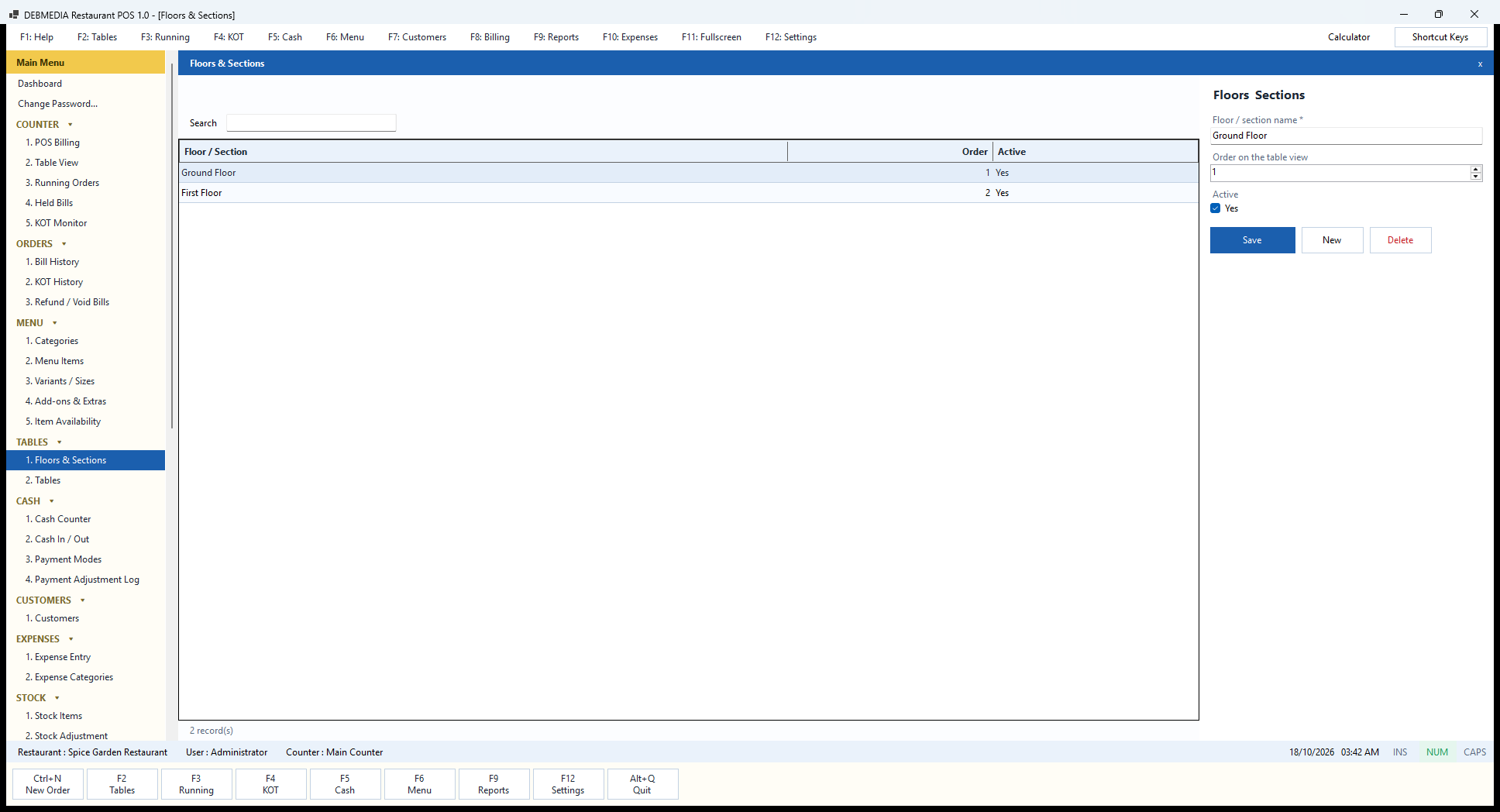Image resolution: width=1500 pixels, height=812 pixels.
Task: Collapse the TABLES section arrow
Action: point(60,442)
